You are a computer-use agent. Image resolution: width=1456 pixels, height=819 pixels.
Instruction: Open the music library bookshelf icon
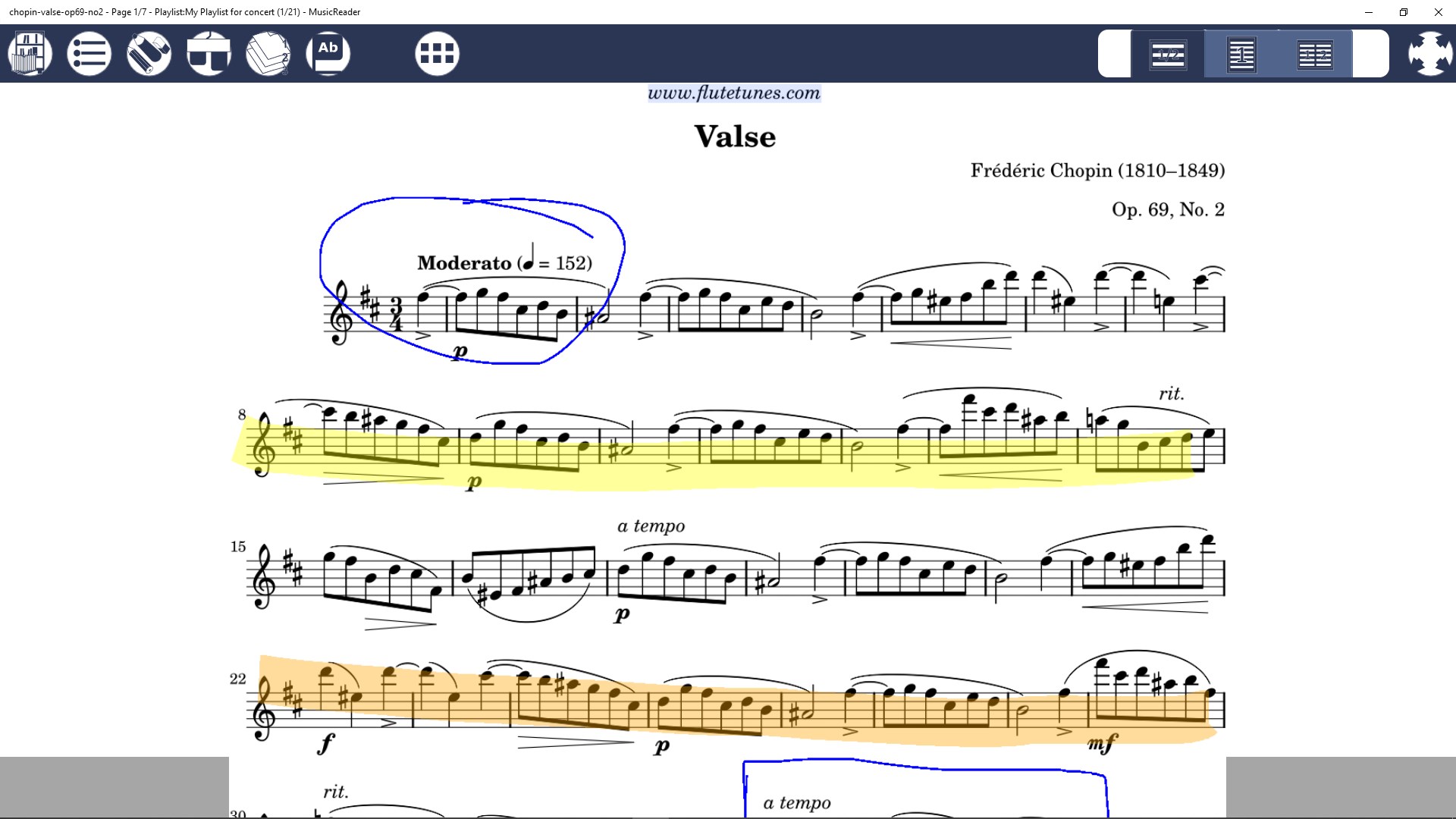30,54
